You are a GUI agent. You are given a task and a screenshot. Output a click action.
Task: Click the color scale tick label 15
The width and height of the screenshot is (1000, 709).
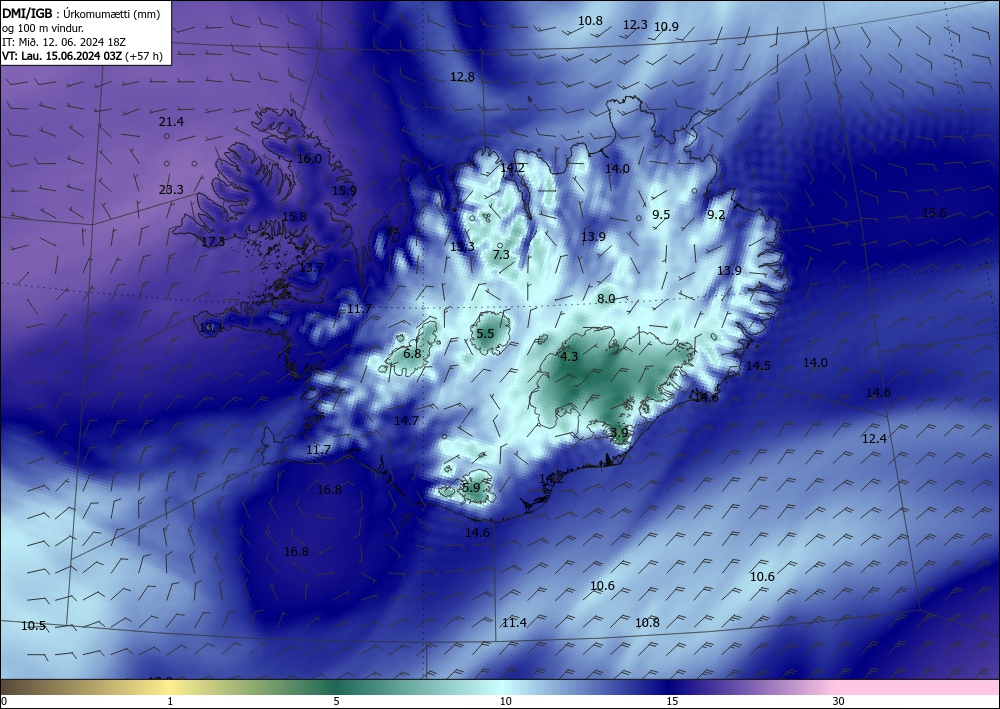(x=672, y=701)
